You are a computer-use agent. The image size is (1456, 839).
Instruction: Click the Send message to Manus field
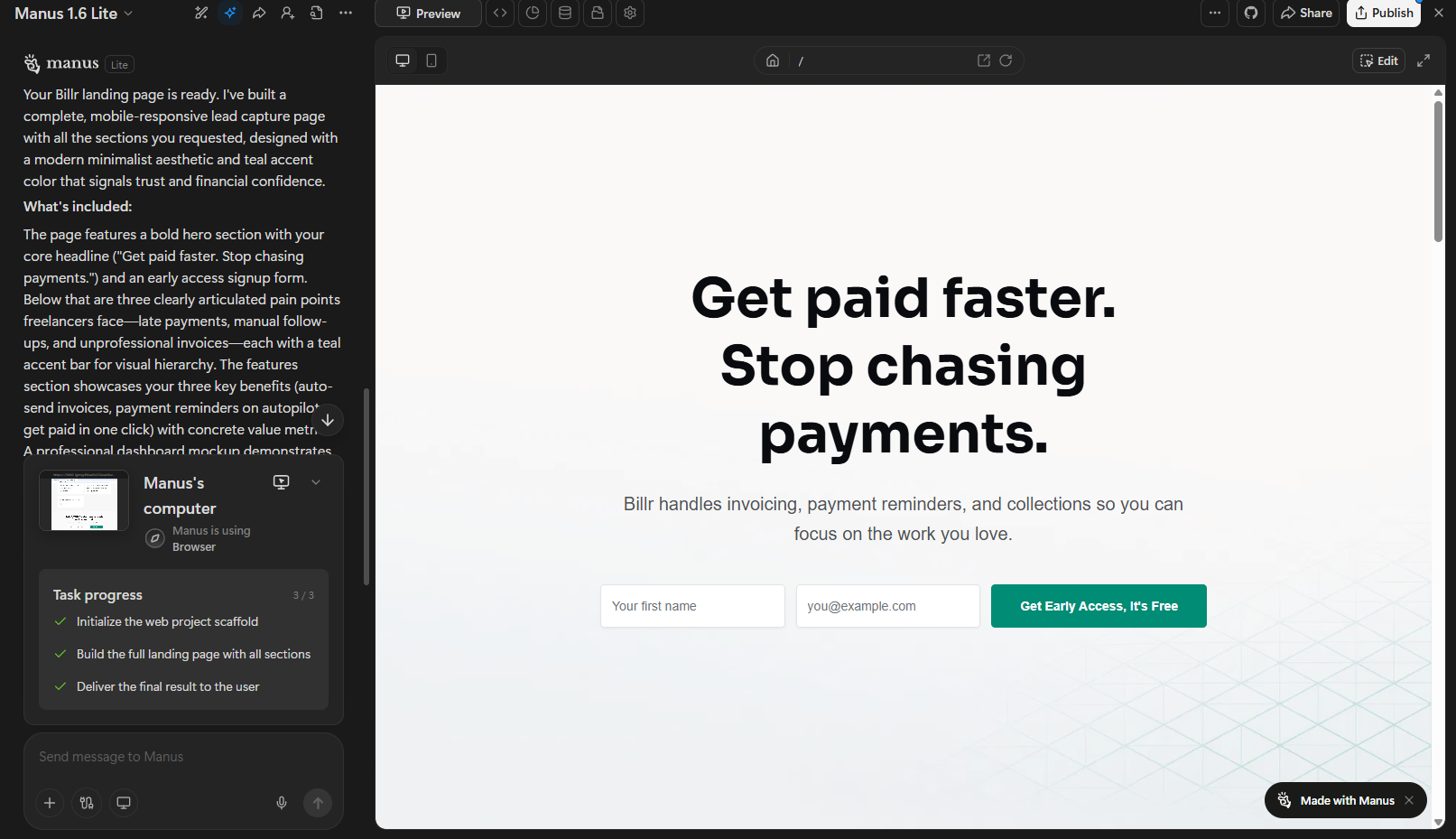click(x=183, y=757)
